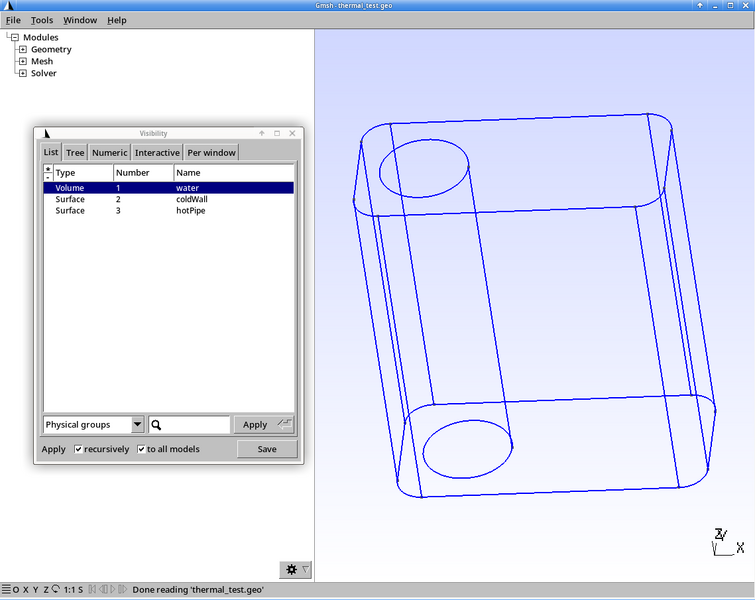Switch to the Tree tab

click(x=75, y=153)
